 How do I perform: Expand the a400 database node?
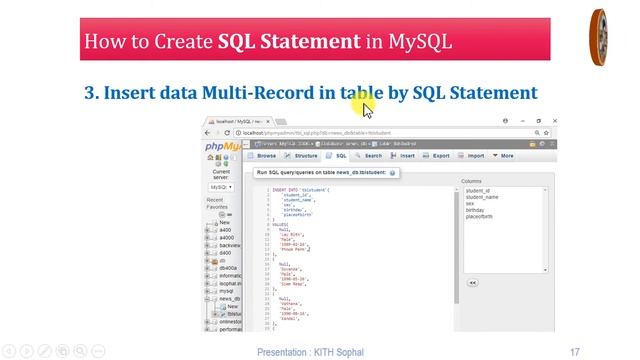(207, 230)
